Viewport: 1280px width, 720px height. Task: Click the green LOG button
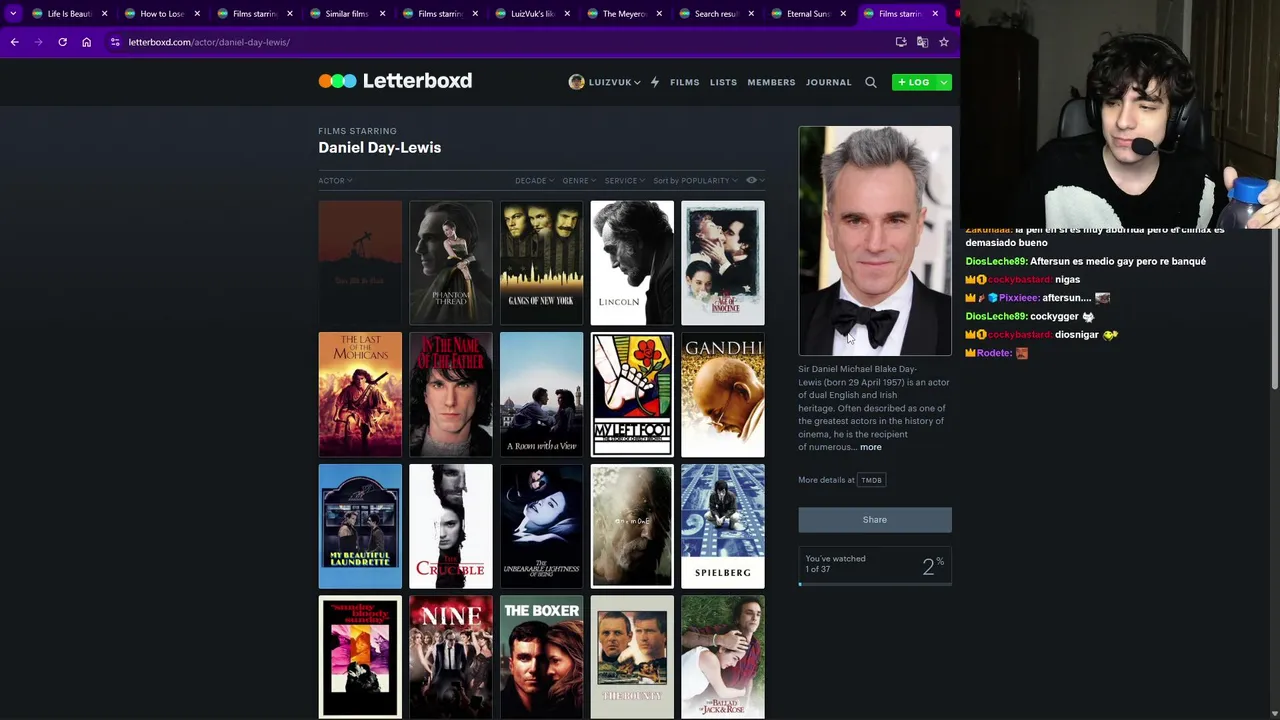914,82
